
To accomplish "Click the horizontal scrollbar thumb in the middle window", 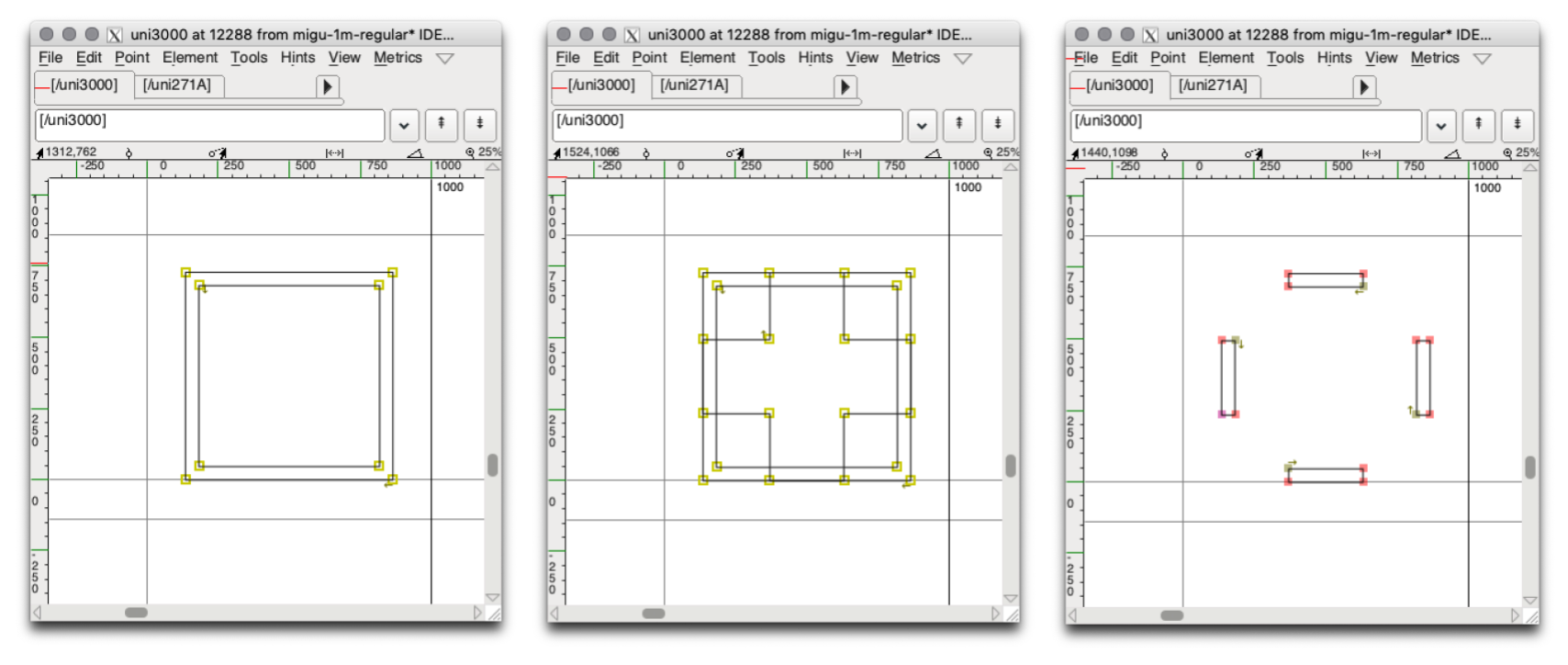I will 654,613.
